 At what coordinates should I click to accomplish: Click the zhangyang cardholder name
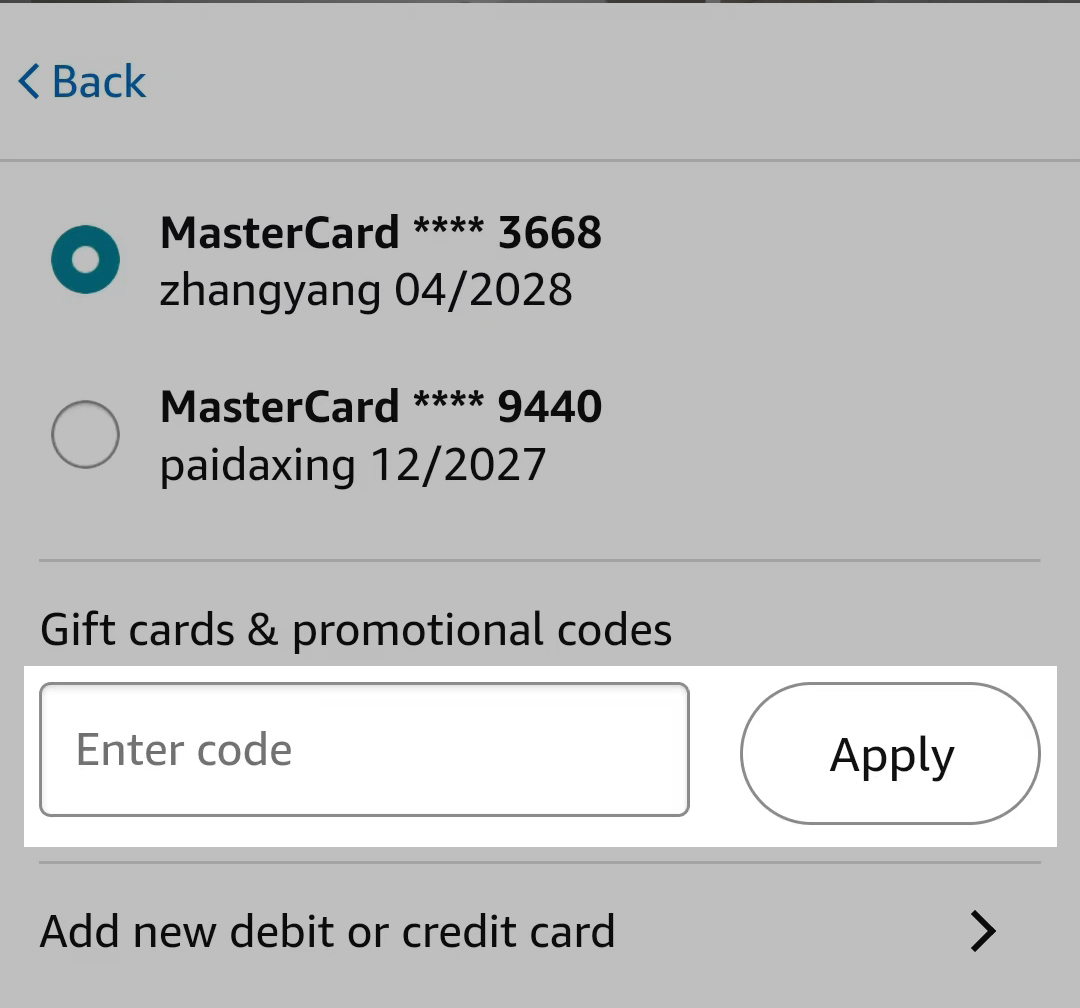coord(270,291)
